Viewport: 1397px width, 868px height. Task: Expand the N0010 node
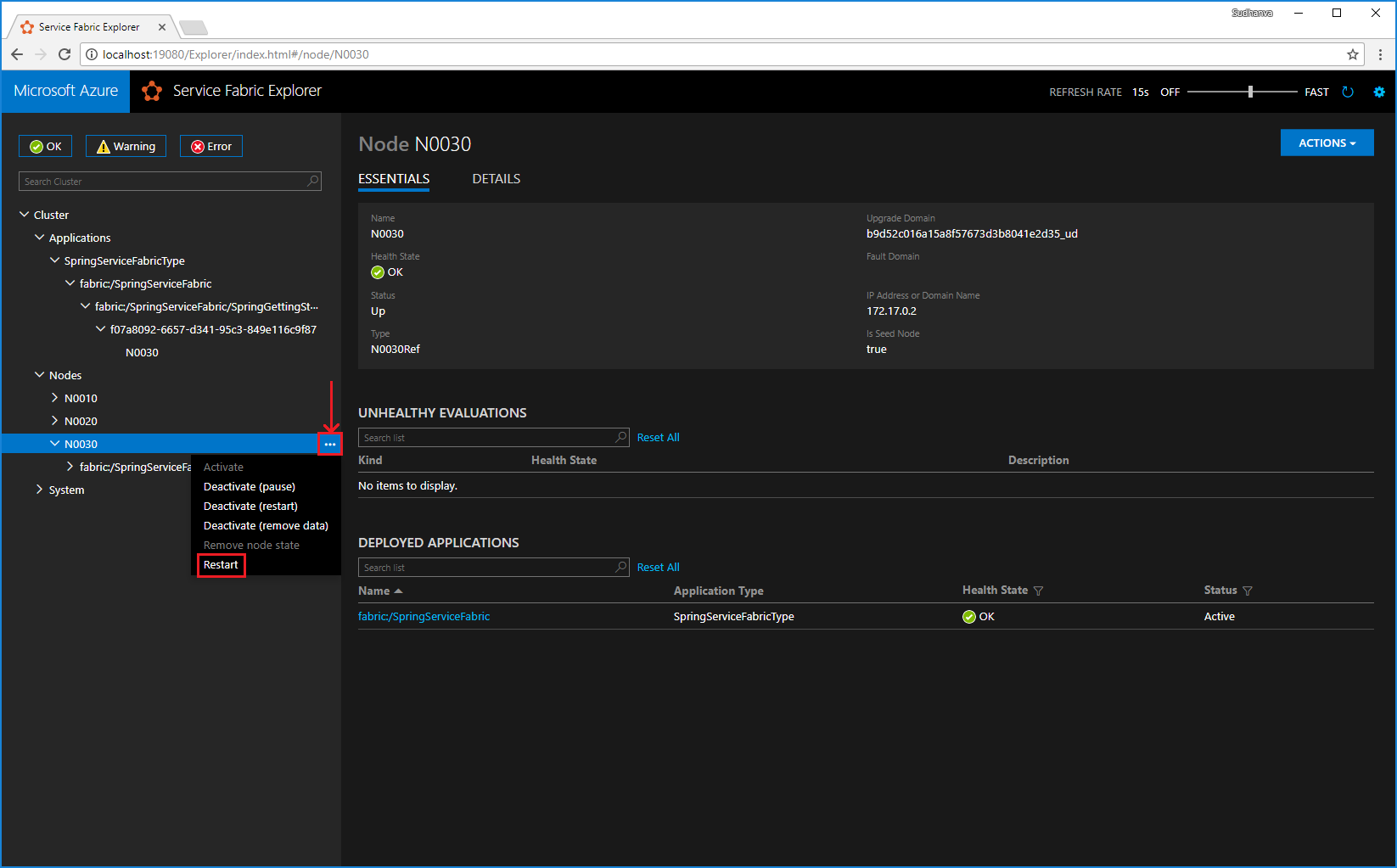click(x=55, y=398)
